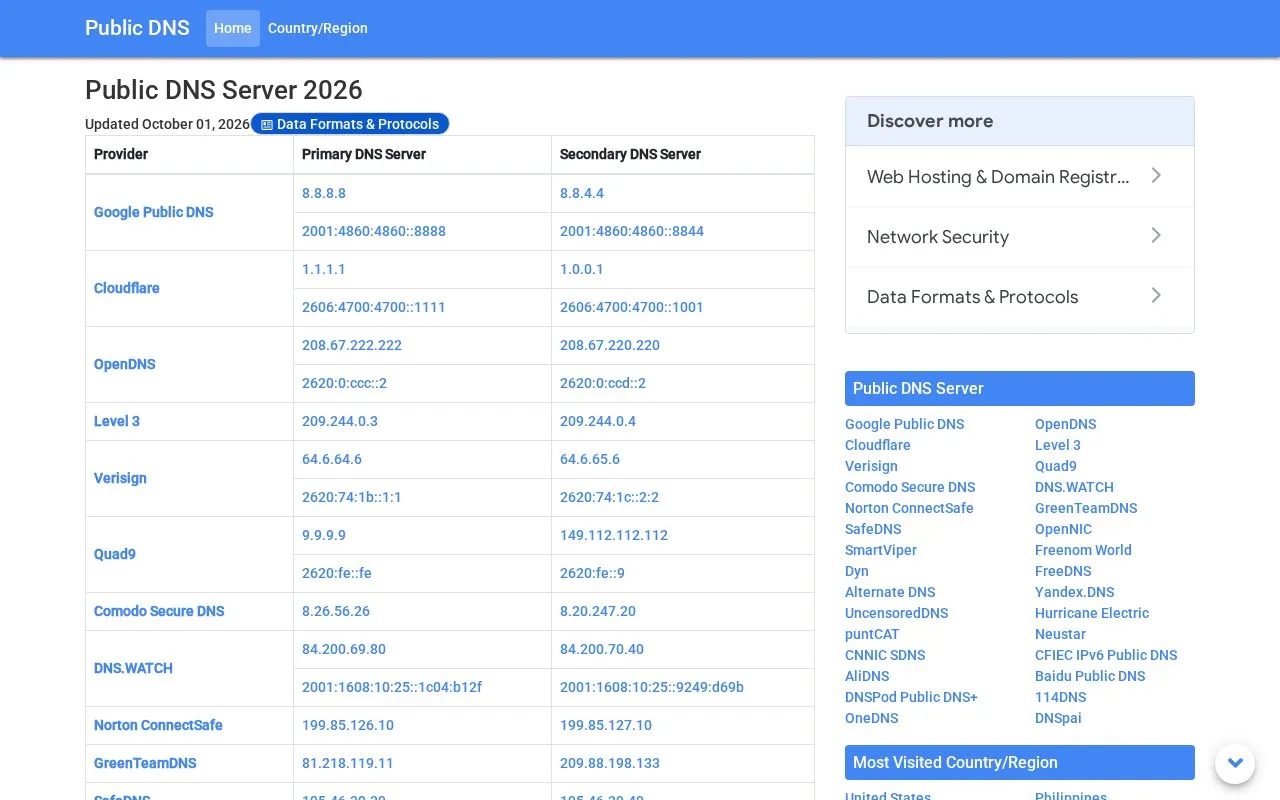The image size is (1280, 800).
Task: Open Verisign provider in table
Action: [120, 478]
